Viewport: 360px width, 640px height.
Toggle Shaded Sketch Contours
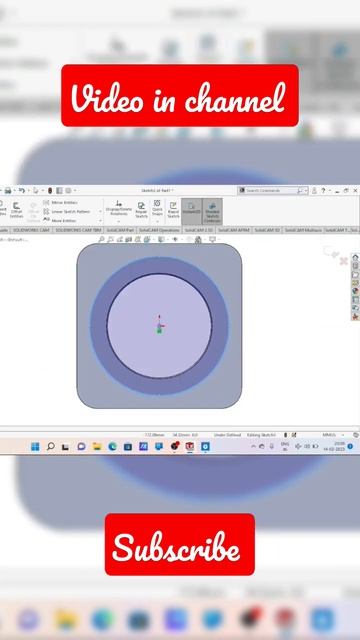(x=212, y=211)
